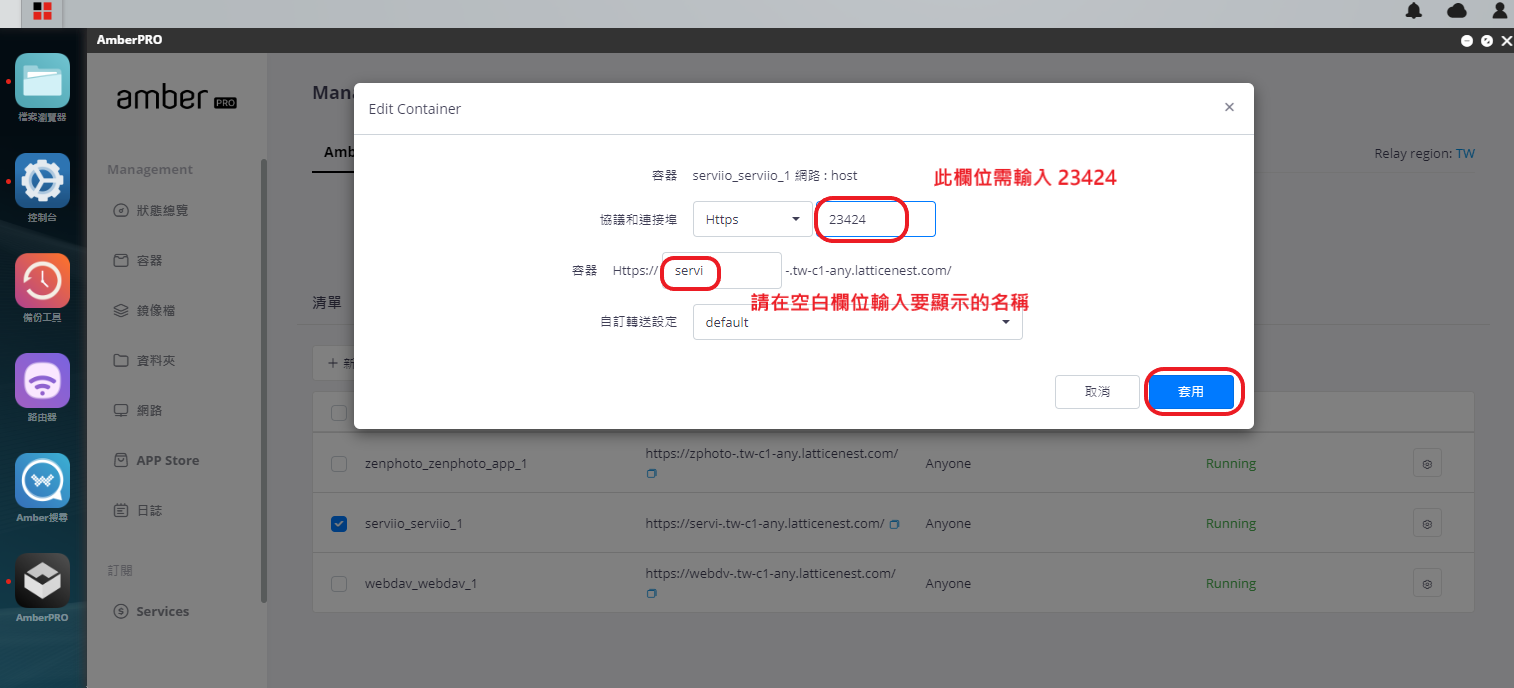1514x688 pixels.
Task: Click the amber PRO logo
Action: pyautogui.click(x=176, y=98)
